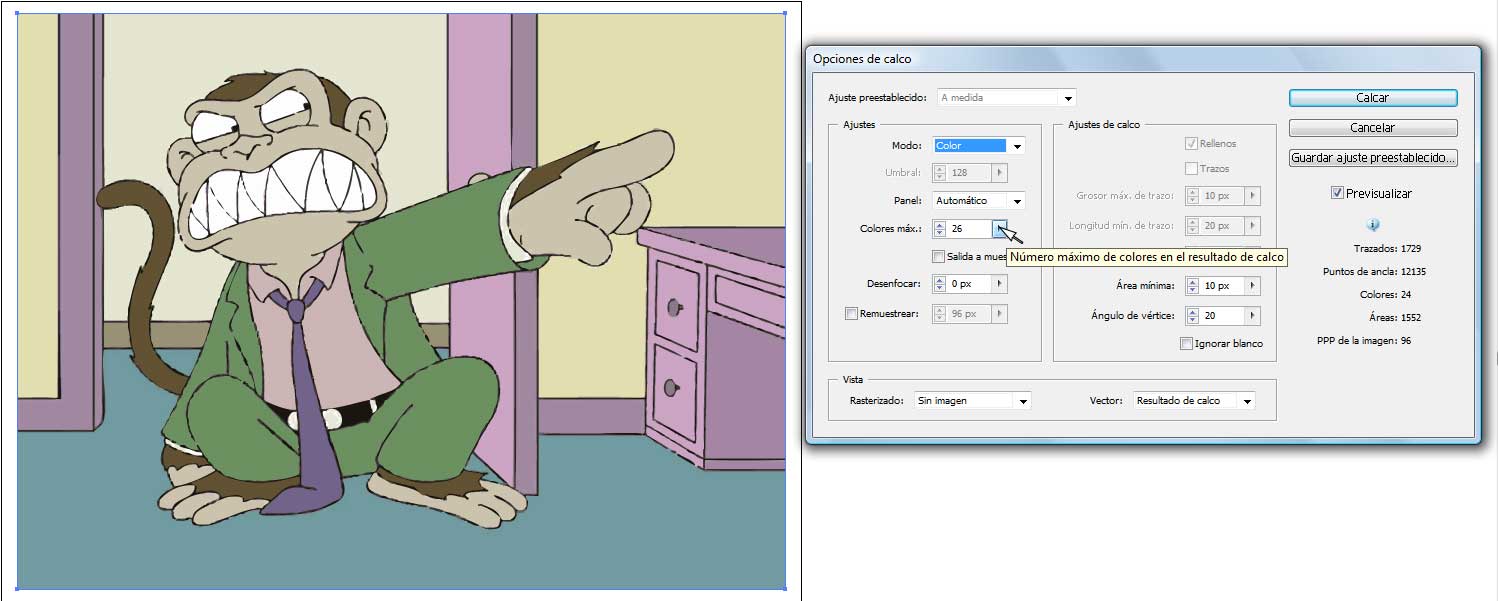
Task: Click the Desenfocar value field
Action: click(970, 284)
